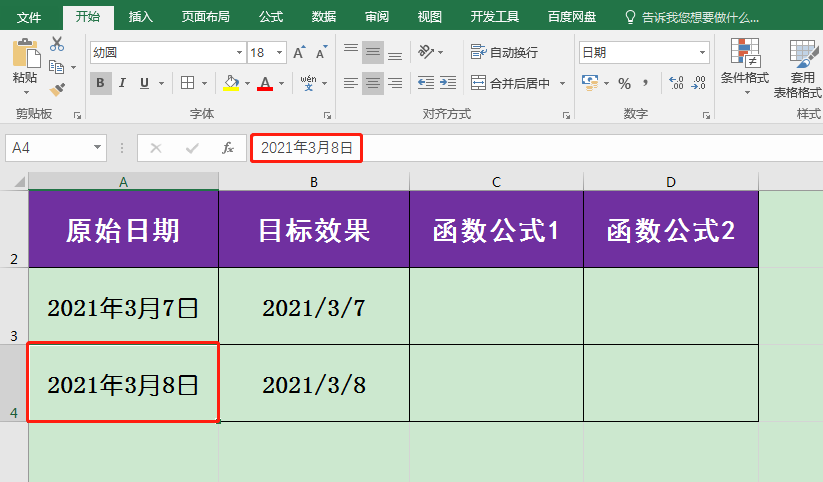The height and width of the screenshot is (482, 823).
Task: Align text to top
Action: pos(351,51)
